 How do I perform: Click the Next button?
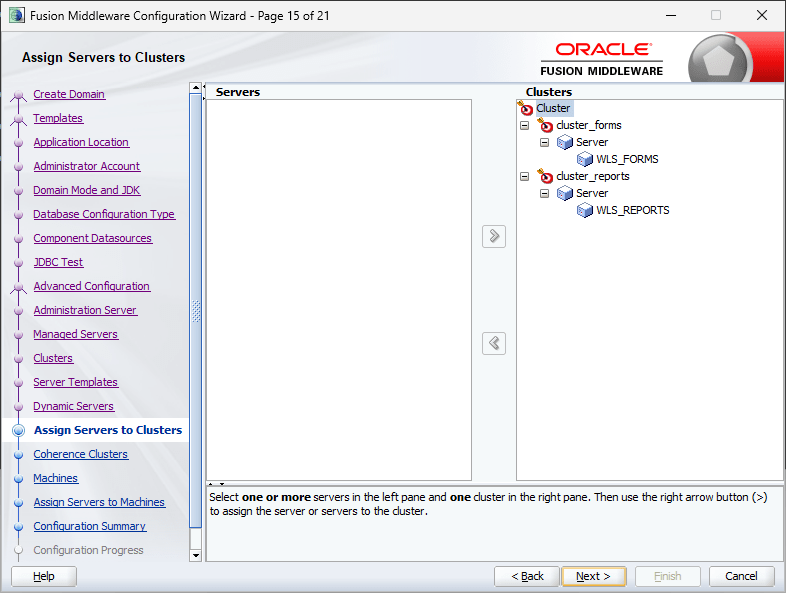(594, 576)
